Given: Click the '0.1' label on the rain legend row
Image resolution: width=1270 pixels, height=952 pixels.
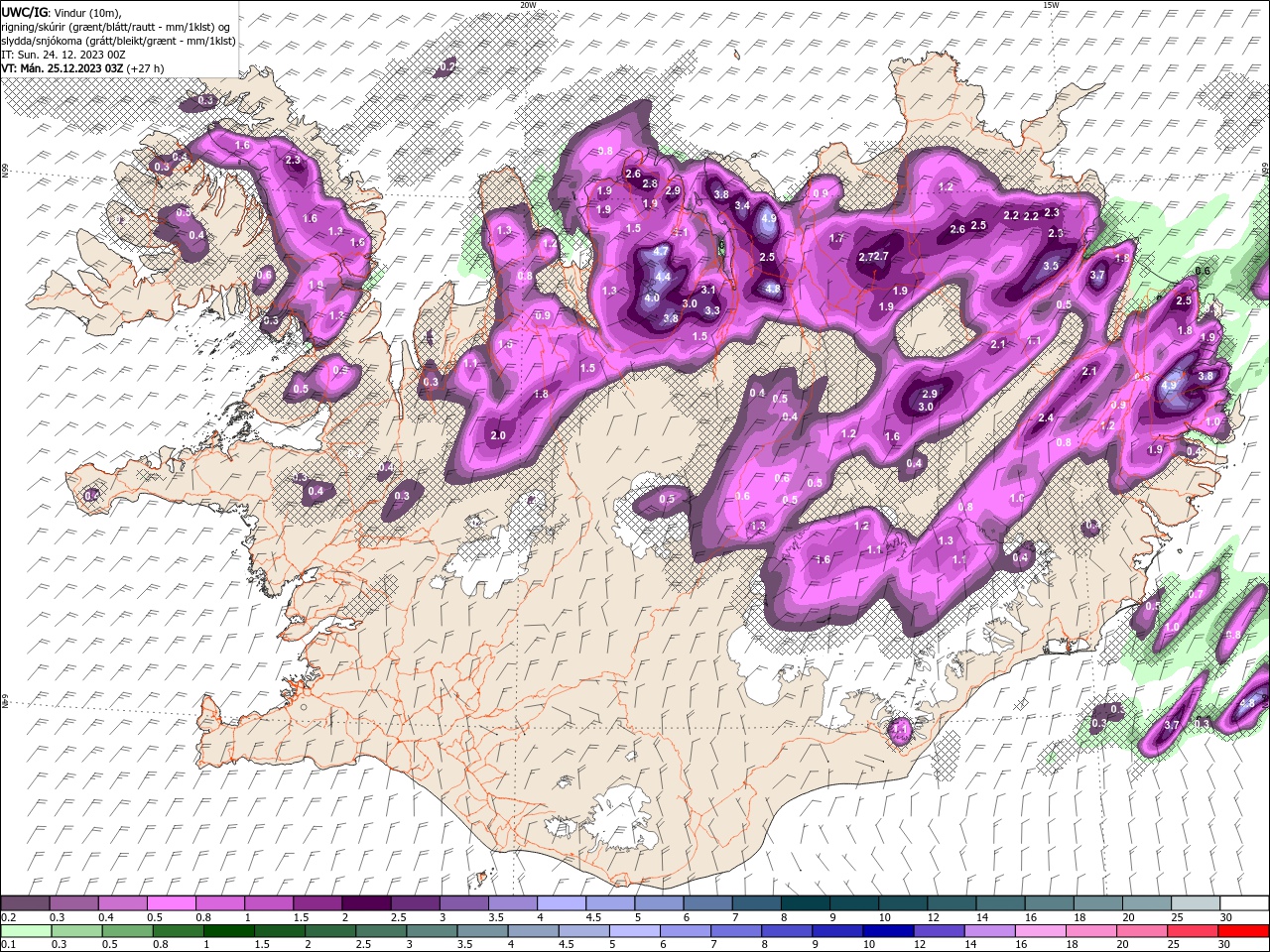Looking at the screenshot, I should click(x=7, y=945).
